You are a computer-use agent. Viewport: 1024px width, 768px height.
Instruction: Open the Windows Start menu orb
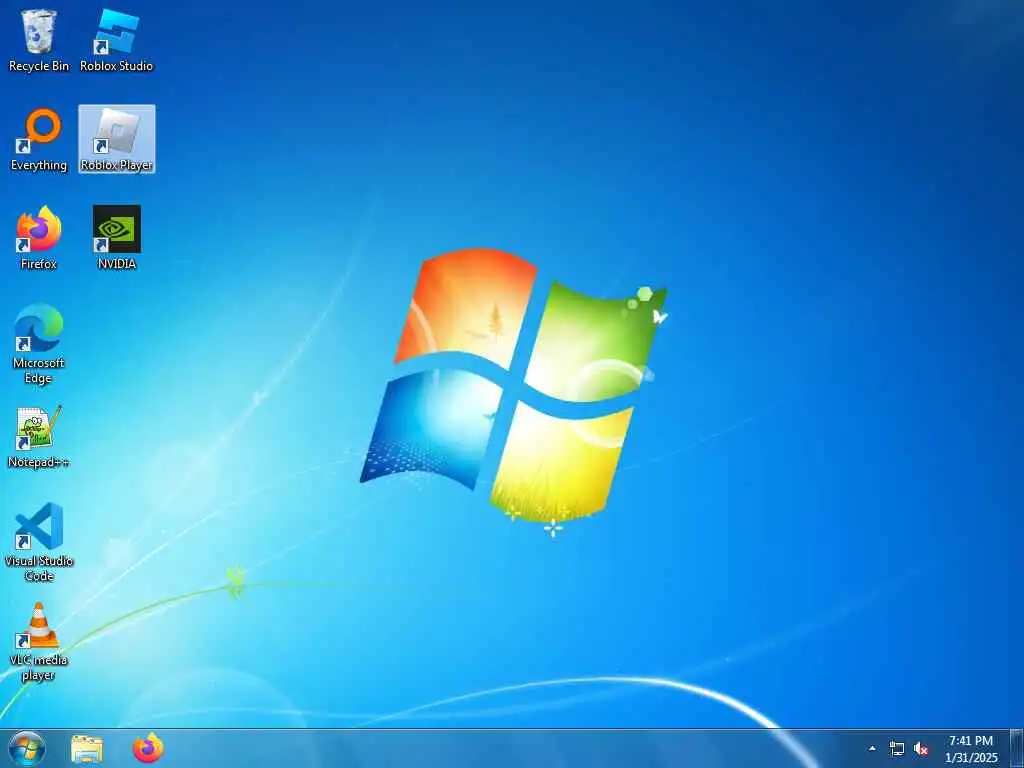click(27, 748)
